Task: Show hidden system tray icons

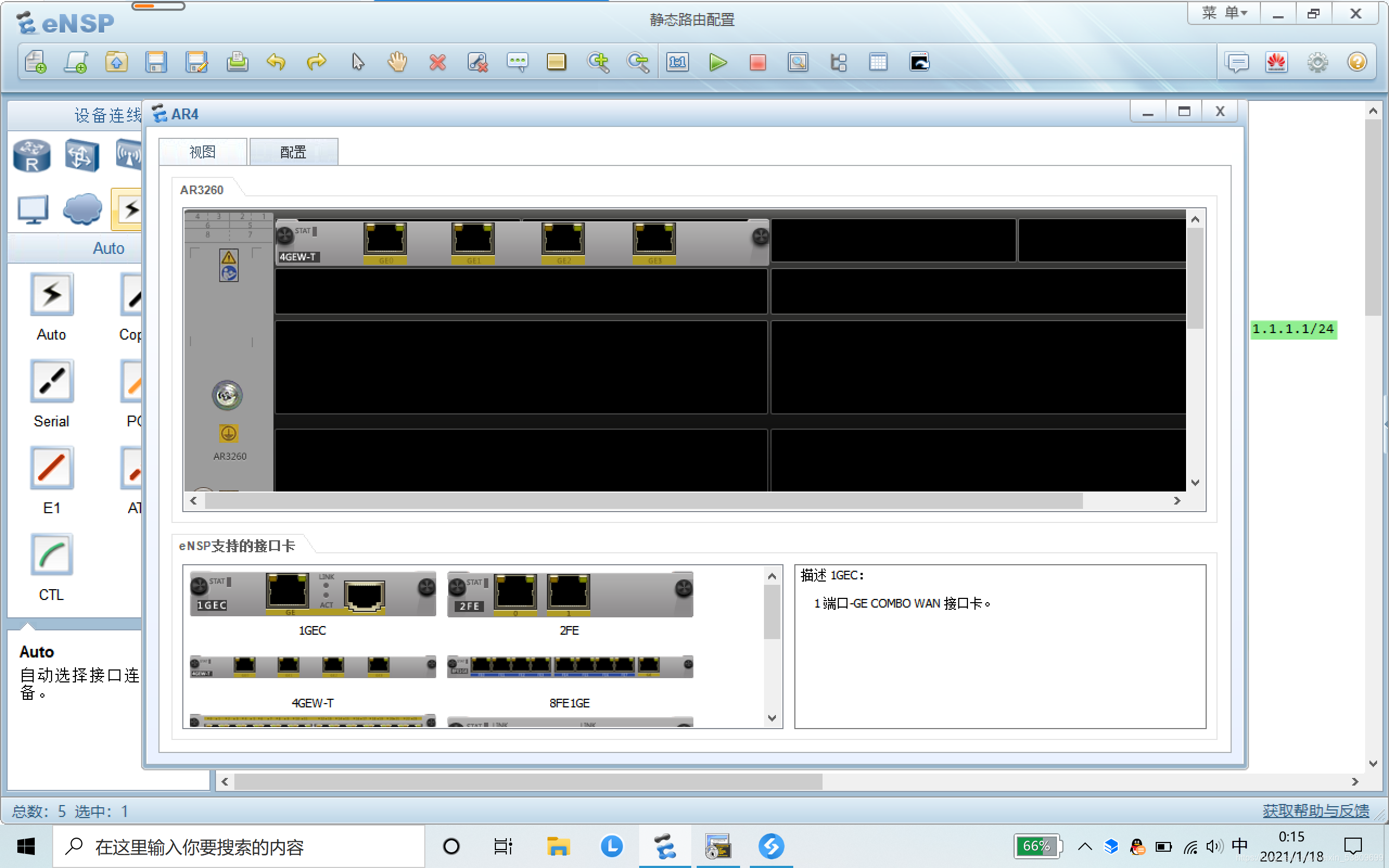Action: [x=1085, y=846]
